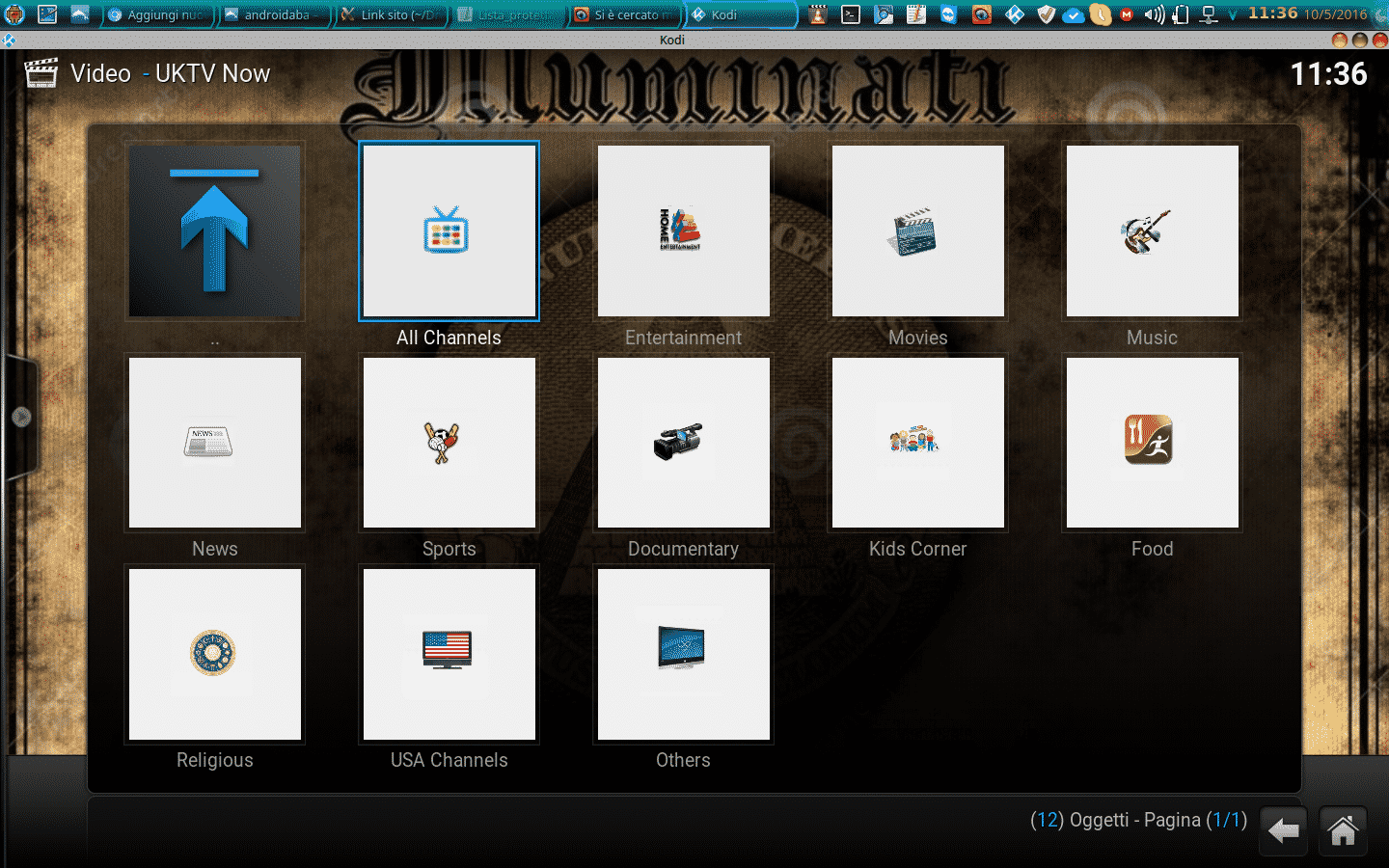Click the Kodi launcher icon in panel
Image resolution: width=1389 pixels, height=868 pixels.
click(x=1015, y=14)
